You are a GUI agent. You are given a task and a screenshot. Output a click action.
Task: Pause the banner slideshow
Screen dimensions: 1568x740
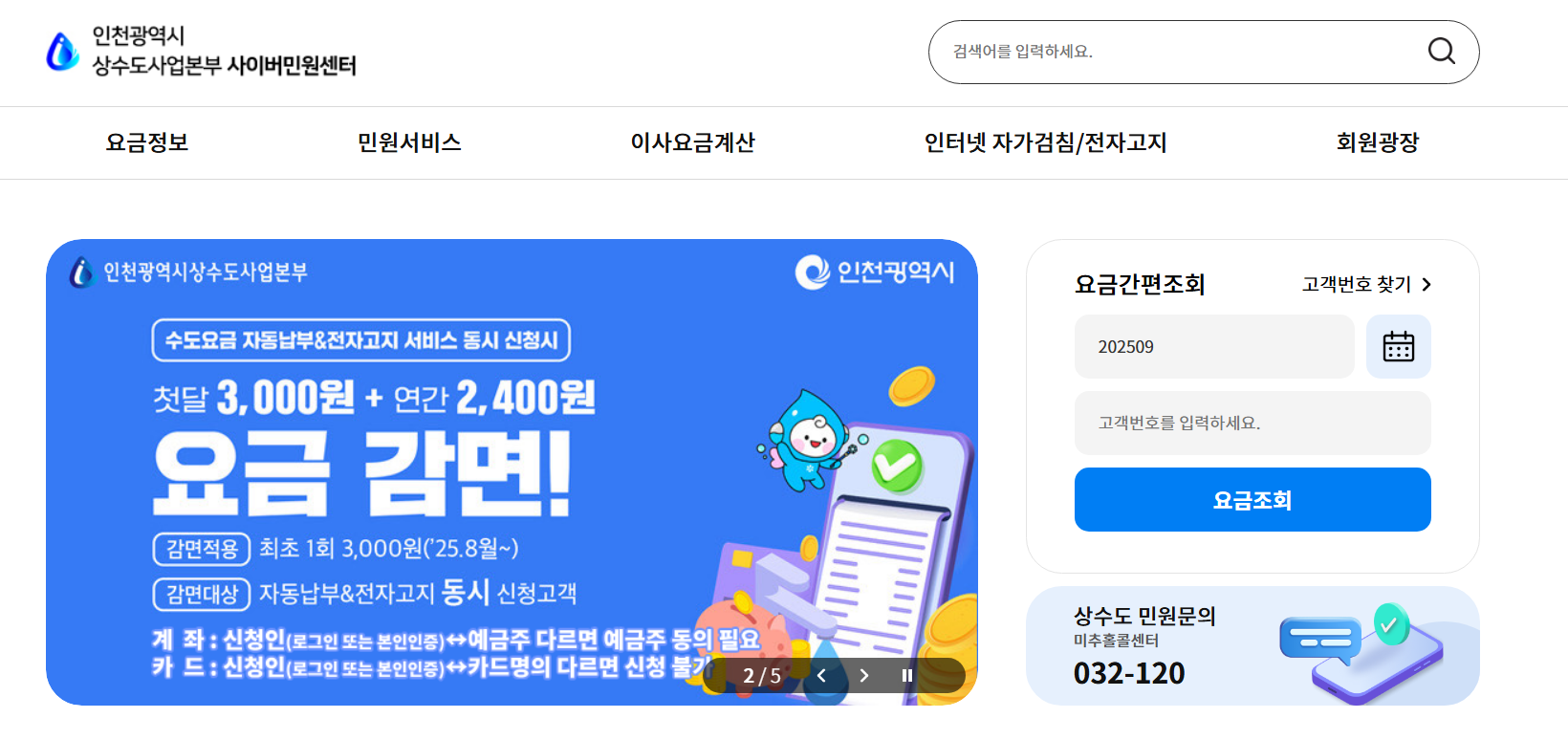click(907, 676)
